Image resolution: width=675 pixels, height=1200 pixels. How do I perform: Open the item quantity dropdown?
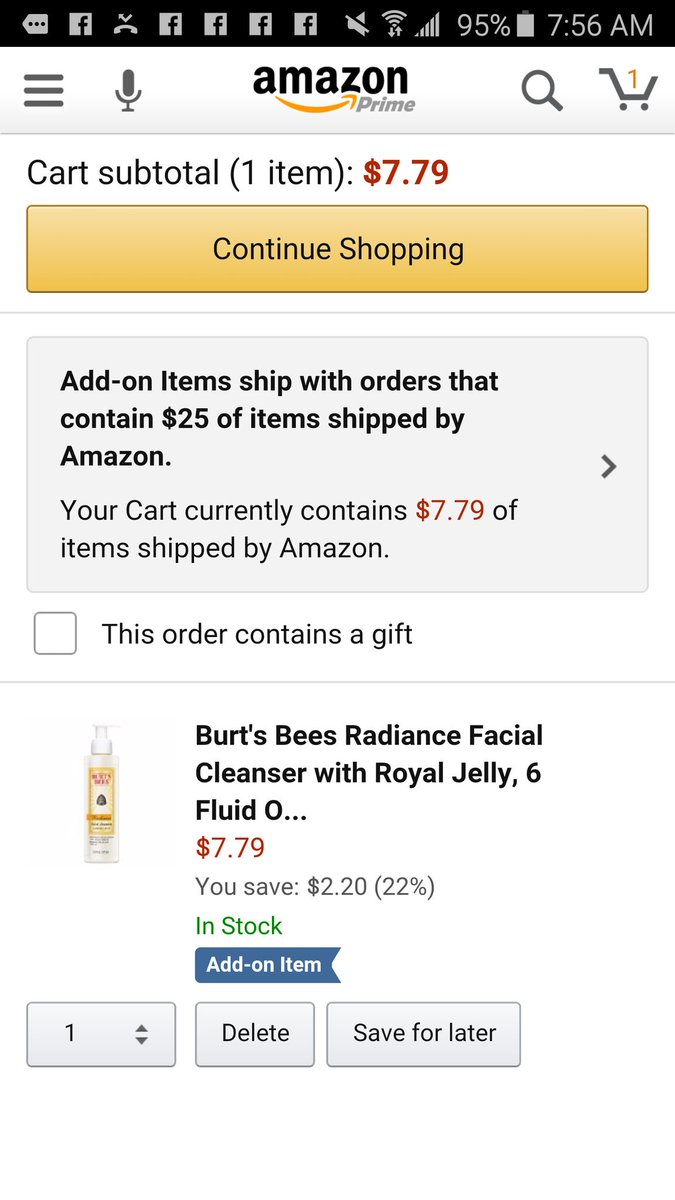tap(101, 1034)
